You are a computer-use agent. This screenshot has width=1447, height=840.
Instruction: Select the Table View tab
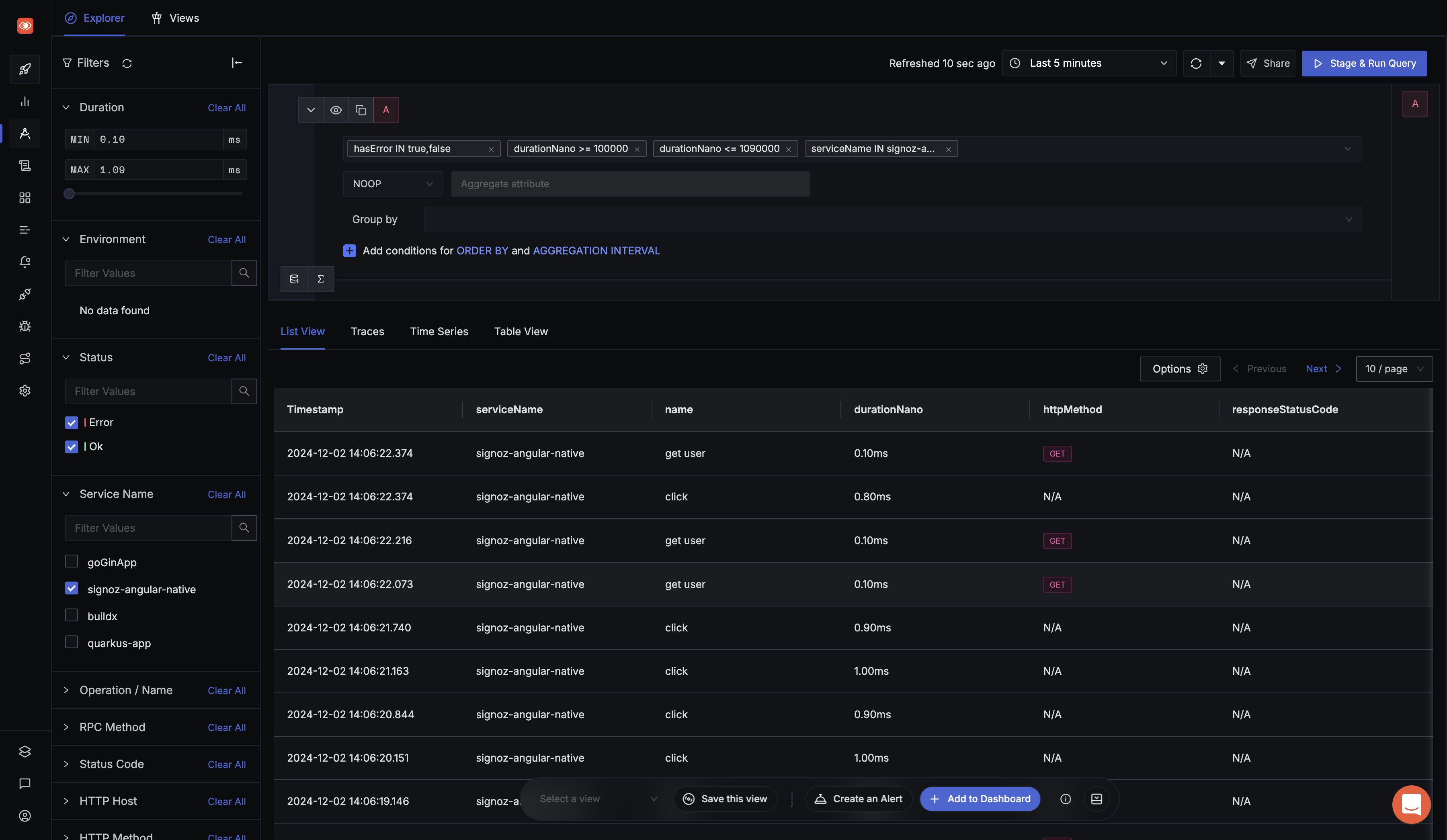tap(521, 331)
